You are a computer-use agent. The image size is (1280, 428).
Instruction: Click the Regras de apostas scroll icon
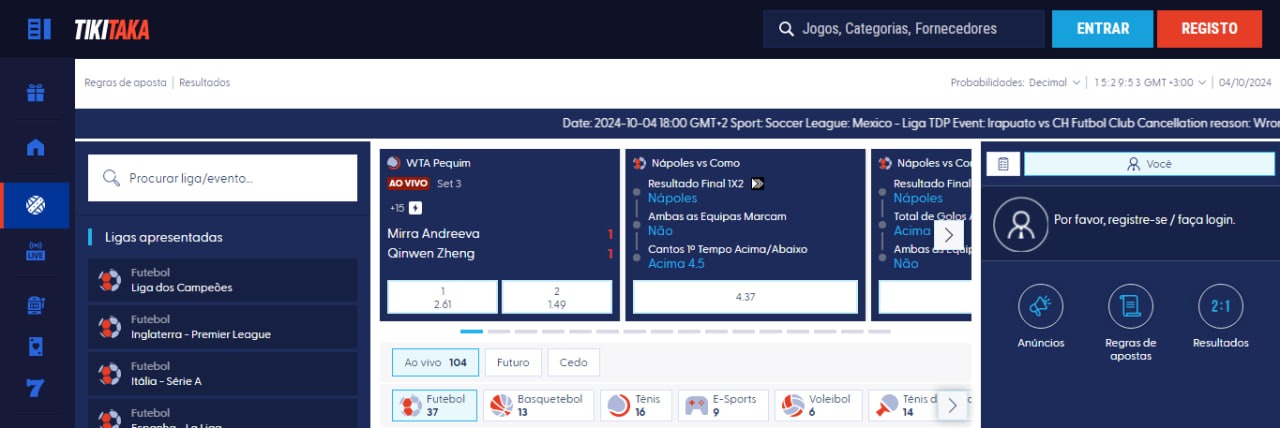tap(1130, 306)
